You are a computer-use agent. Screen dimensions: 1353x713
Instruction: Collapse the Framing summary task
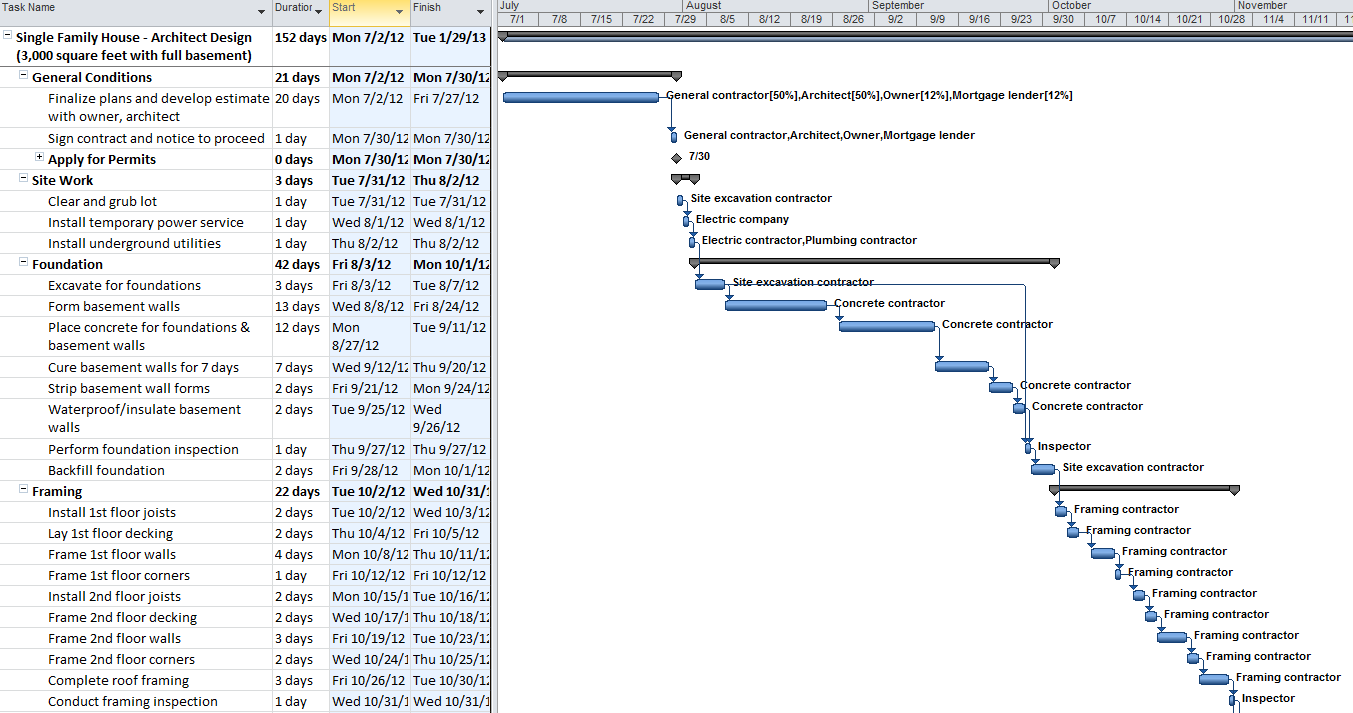click(x=23, y=490)
